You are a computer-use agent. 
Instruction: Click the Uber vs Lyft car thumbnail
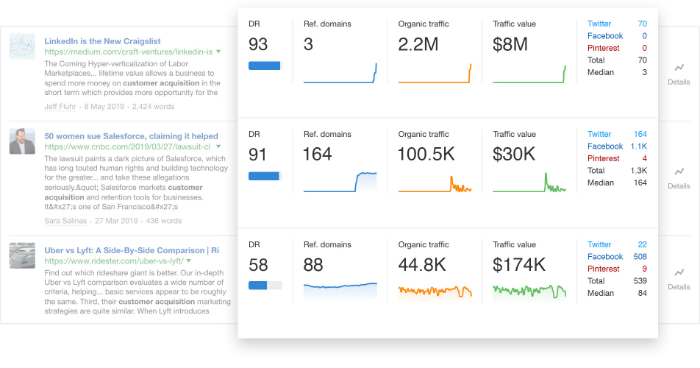(x=22, y=255)
